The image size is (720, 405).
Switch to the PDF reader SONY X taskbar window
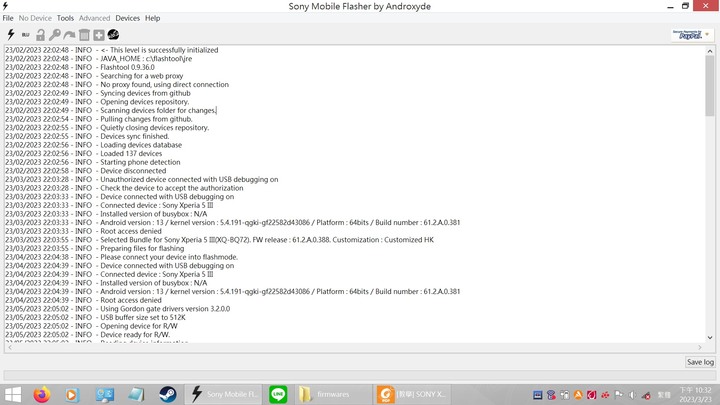tap(411, 394)
